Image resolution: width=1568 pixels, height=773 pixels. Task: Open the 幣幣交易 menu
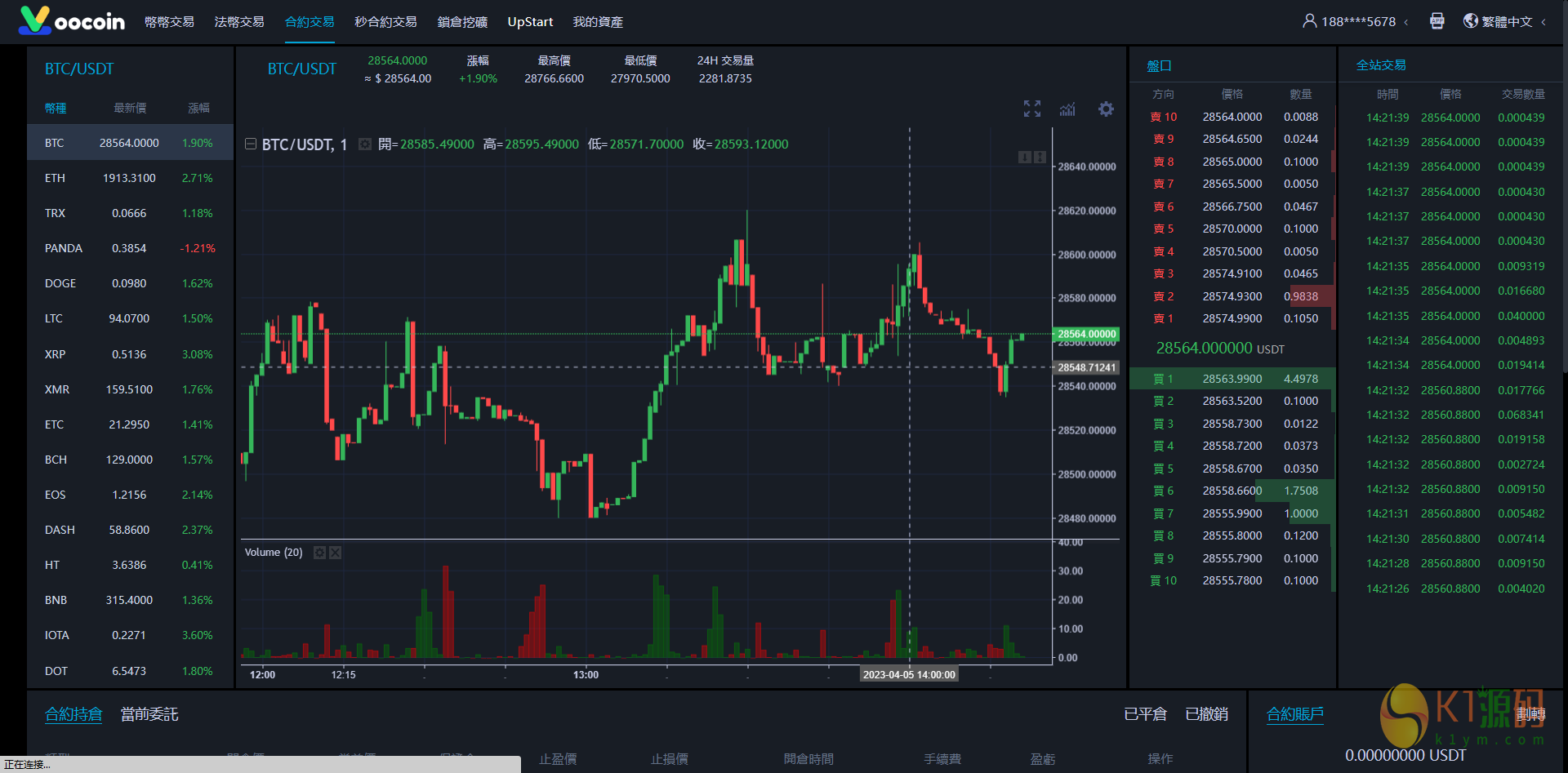pyautogui.click(x=169, y=22)
